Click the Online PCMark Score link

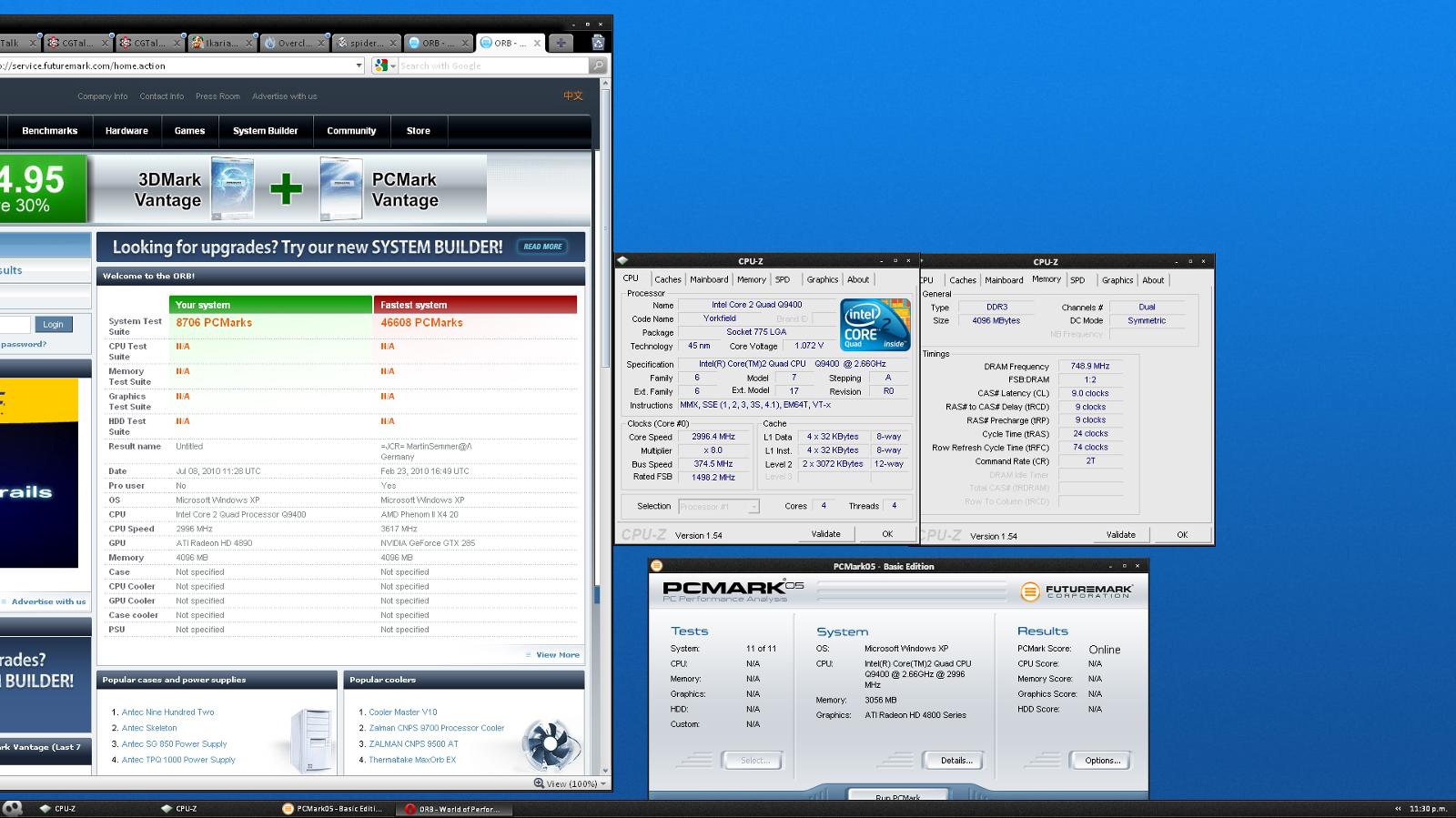click(1104, 650)
